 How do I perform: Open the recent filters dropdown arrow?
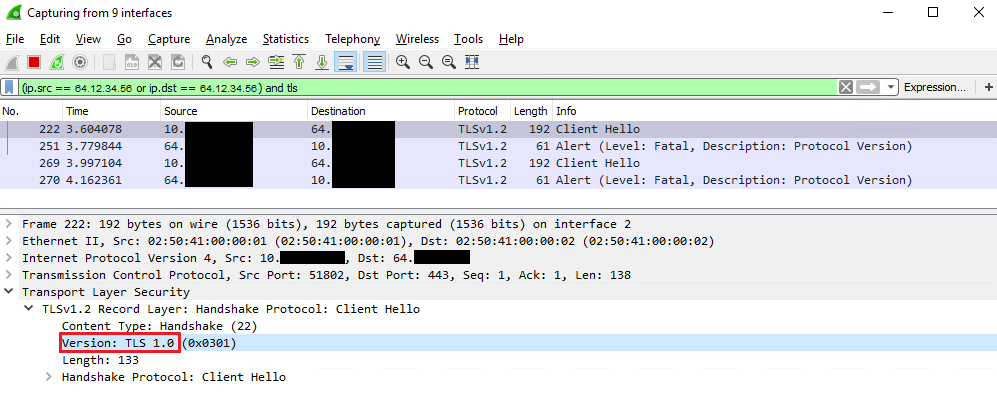click(890, 87)
